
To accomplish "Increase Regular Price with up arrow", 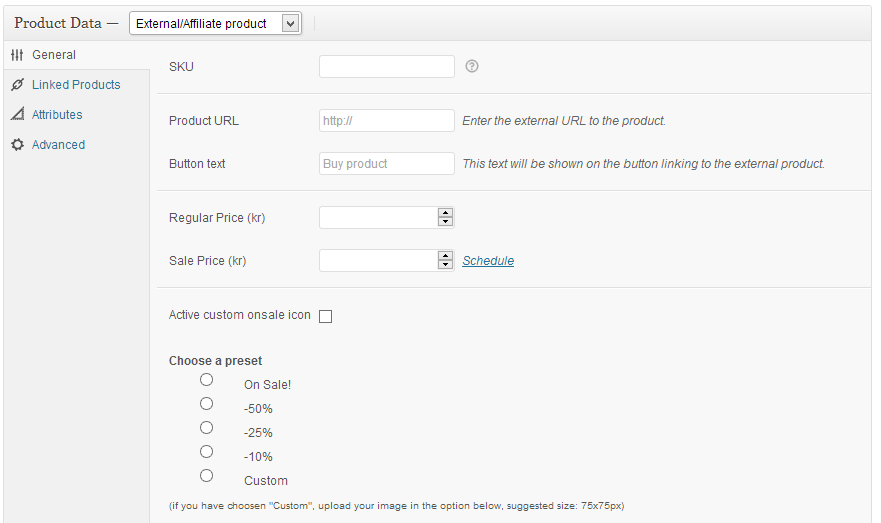I will coord(446,213).
